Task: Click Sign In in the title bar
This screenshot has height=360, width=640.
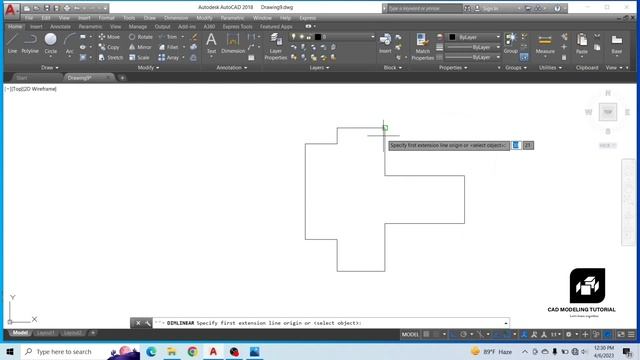Action: coord(490,8)
